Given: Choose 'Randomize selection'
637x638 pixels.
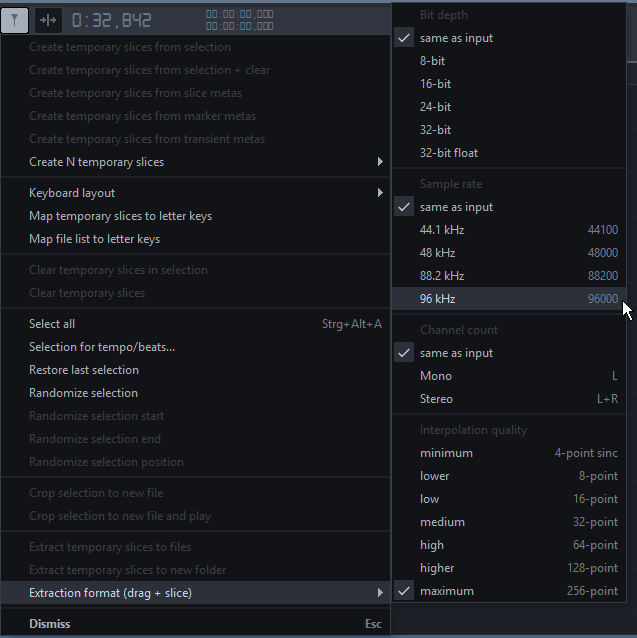Looking at the screenshot, I should (x=83, y=393).
